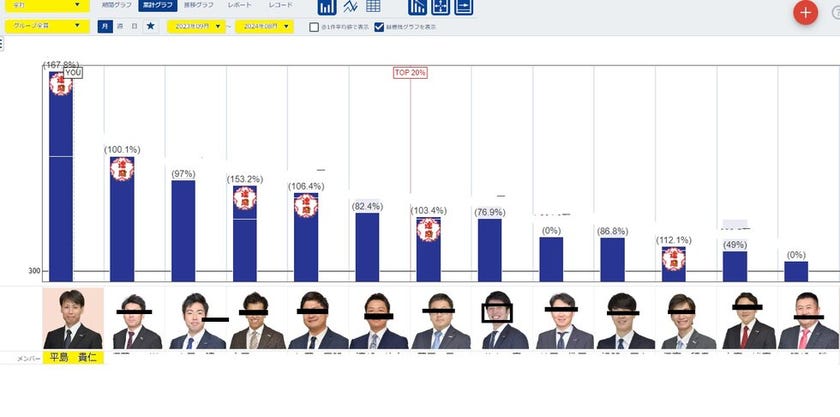Open the レポート tab
This screenshot has height=417, width=840.
(x=240, y=6)
